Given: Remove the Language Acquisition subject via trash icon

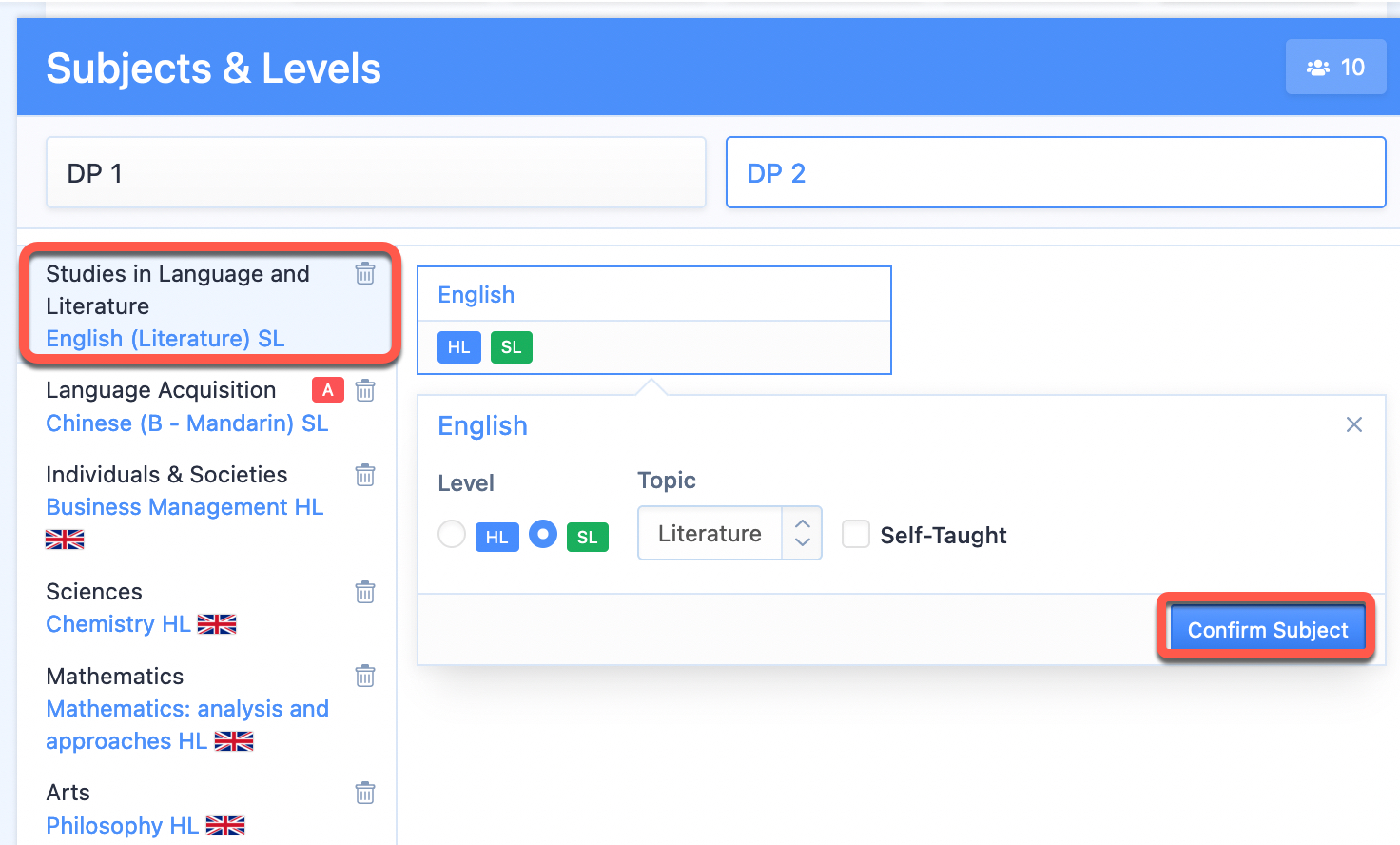Looking at the screenshot, I should [365, 390].
